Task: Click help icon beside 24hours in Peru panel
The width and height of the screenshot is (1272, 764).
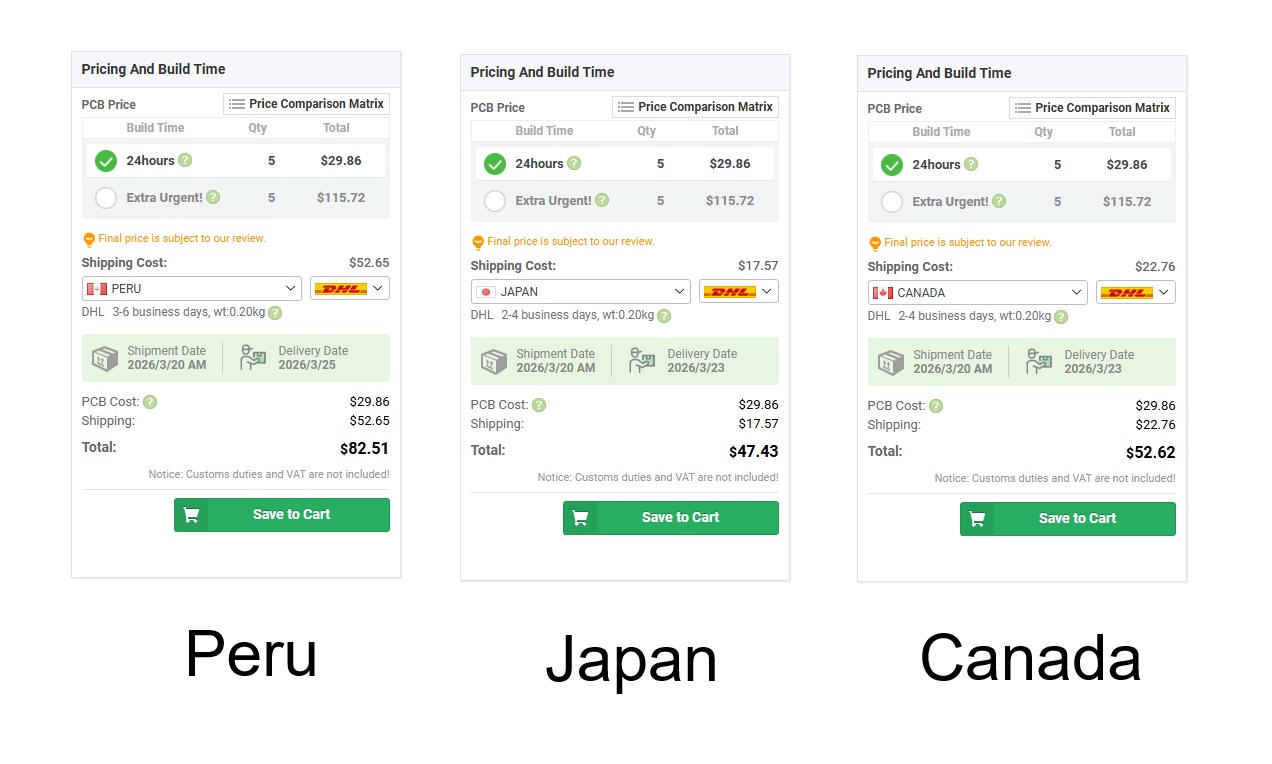Action: [185, 160]
